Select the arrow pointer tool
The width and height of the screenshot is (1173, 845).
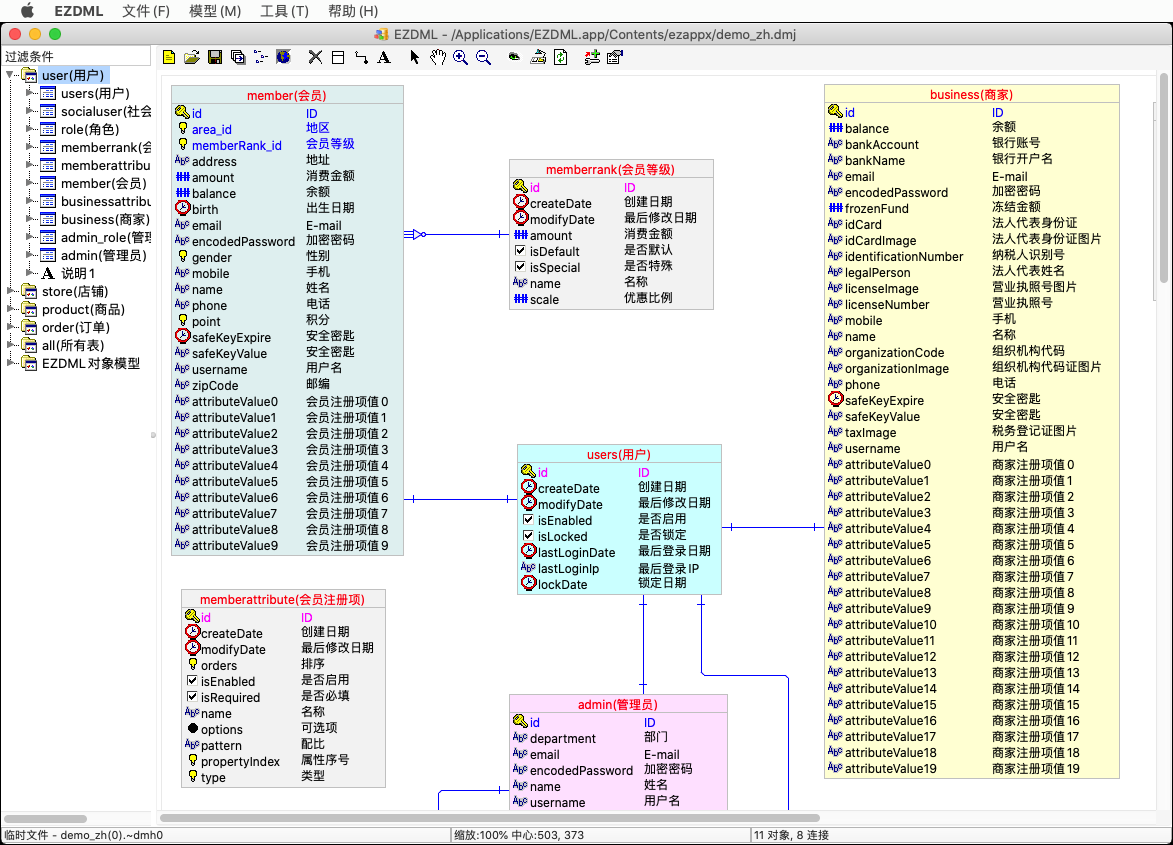click(x=414, y=58)
